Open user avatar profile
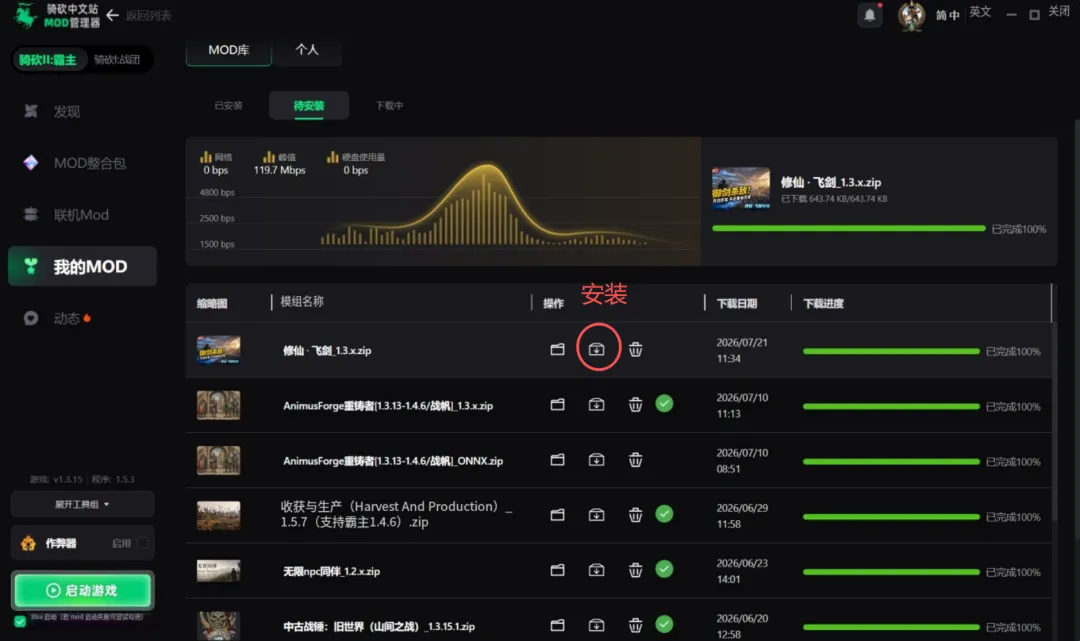The image size is (1080, 641). point(911,15)
